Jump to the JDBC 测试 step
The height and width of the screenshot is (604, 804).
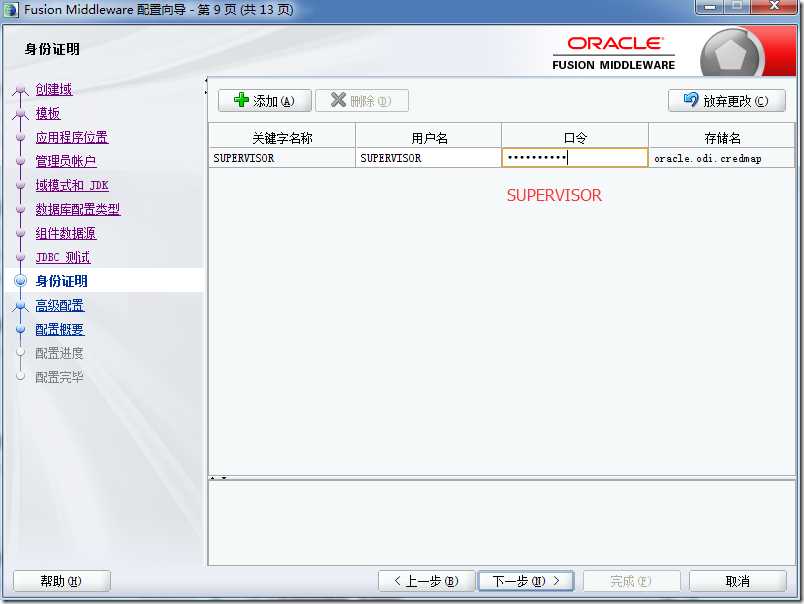(63, 257)
